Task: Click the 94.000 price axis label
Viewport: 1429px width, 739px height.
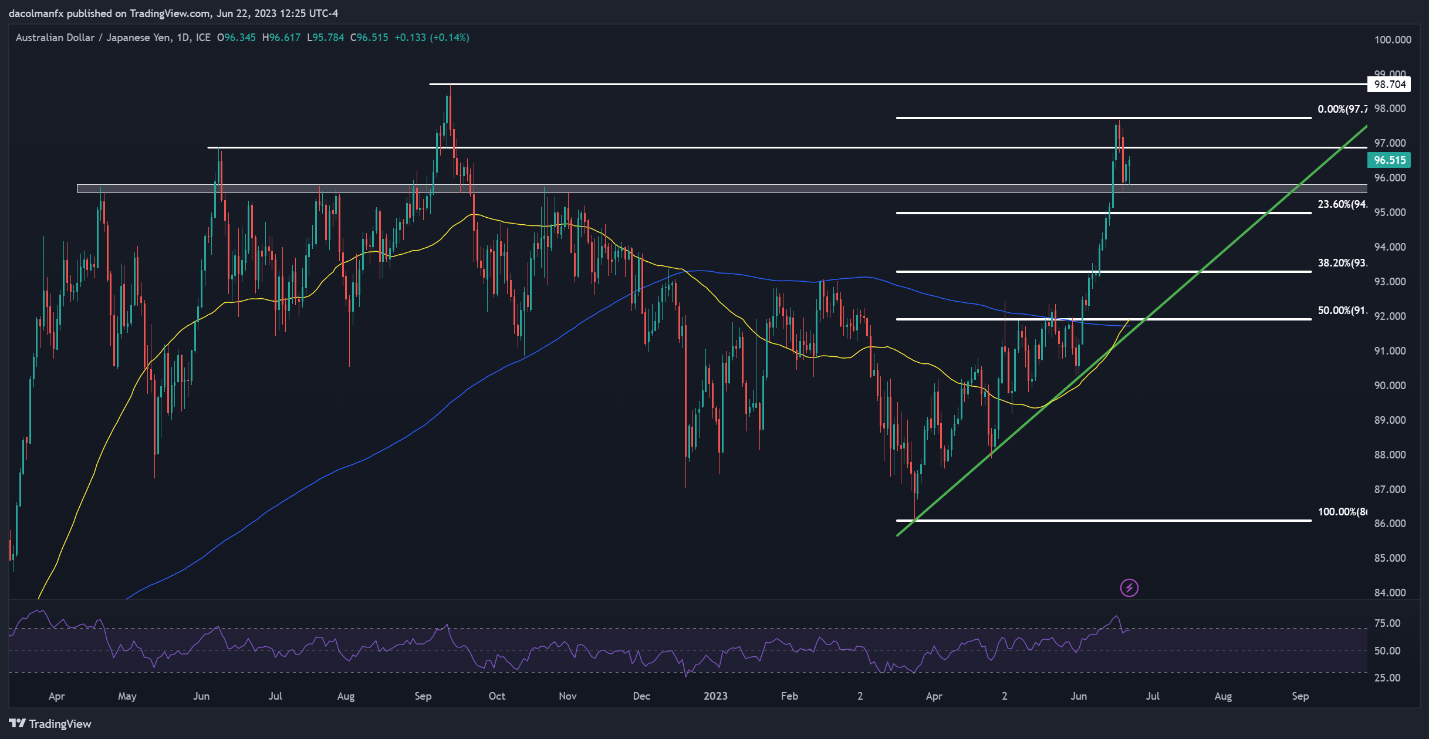Action: point(1392,247)
